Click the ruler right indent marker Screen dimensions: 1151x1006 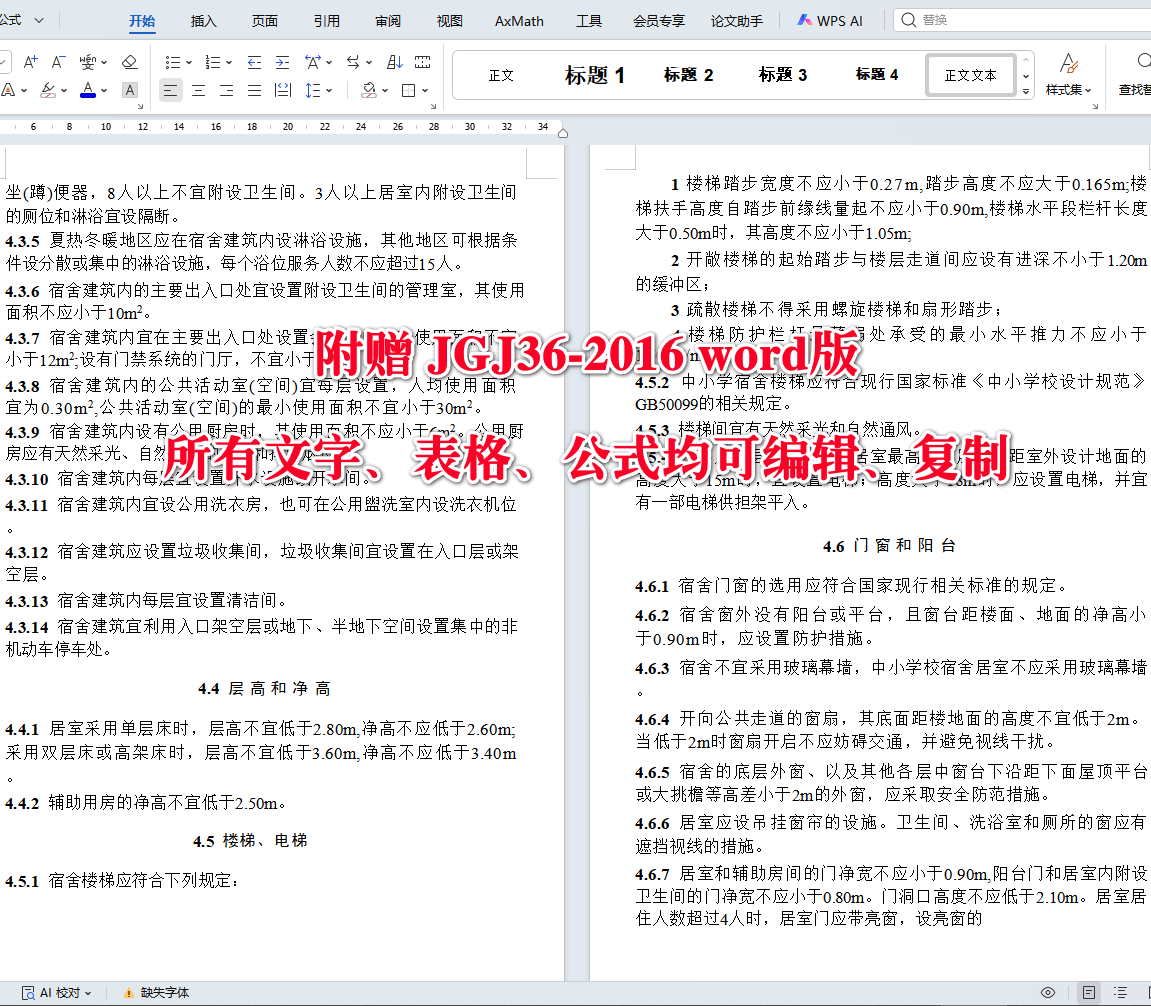point(563,133)
